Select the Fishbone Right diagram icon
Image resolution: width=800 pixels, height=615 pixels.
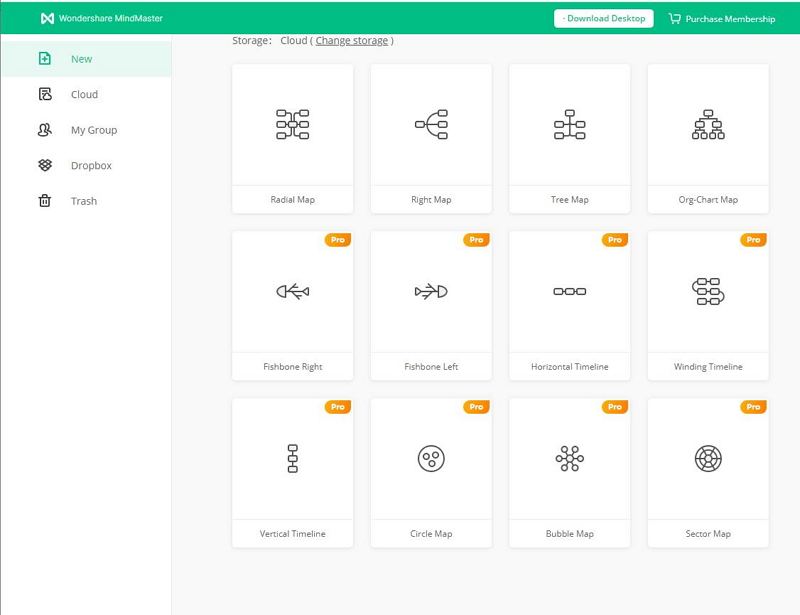(x=292, y=291)
